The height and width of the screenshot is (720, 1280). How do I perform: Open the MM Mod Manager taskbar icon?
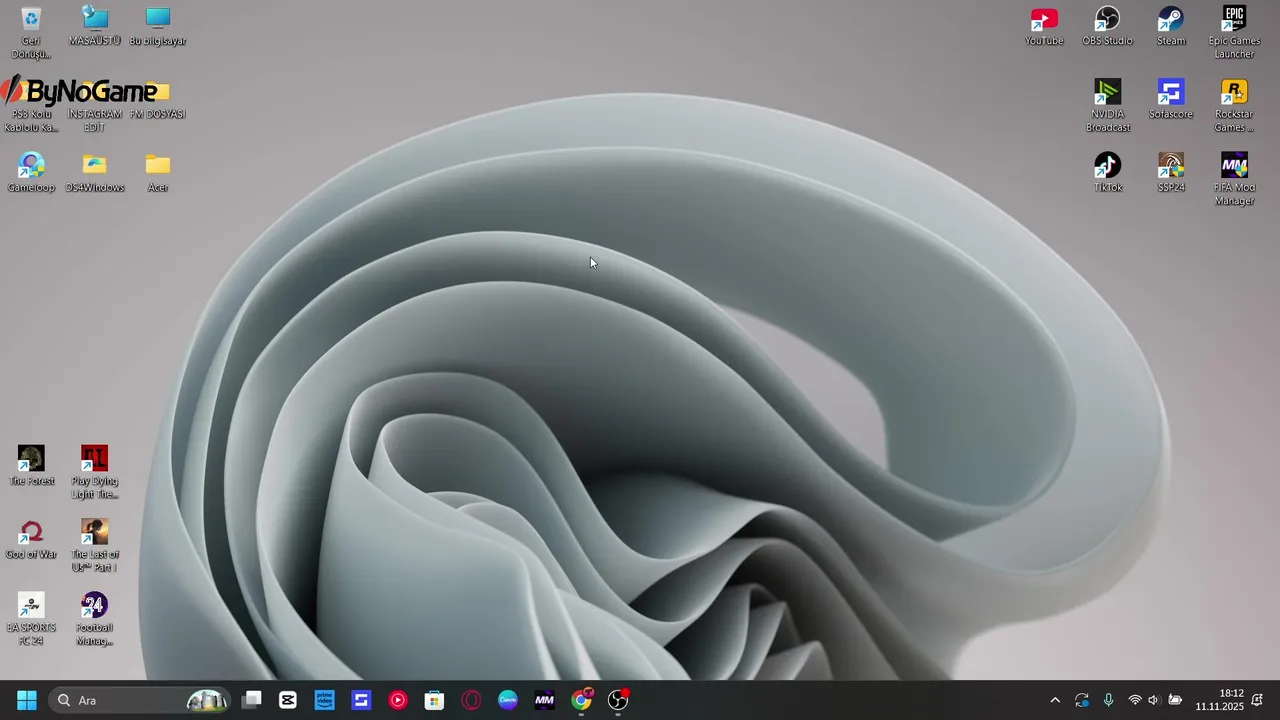pyautogui.click(x=544, y=700)
